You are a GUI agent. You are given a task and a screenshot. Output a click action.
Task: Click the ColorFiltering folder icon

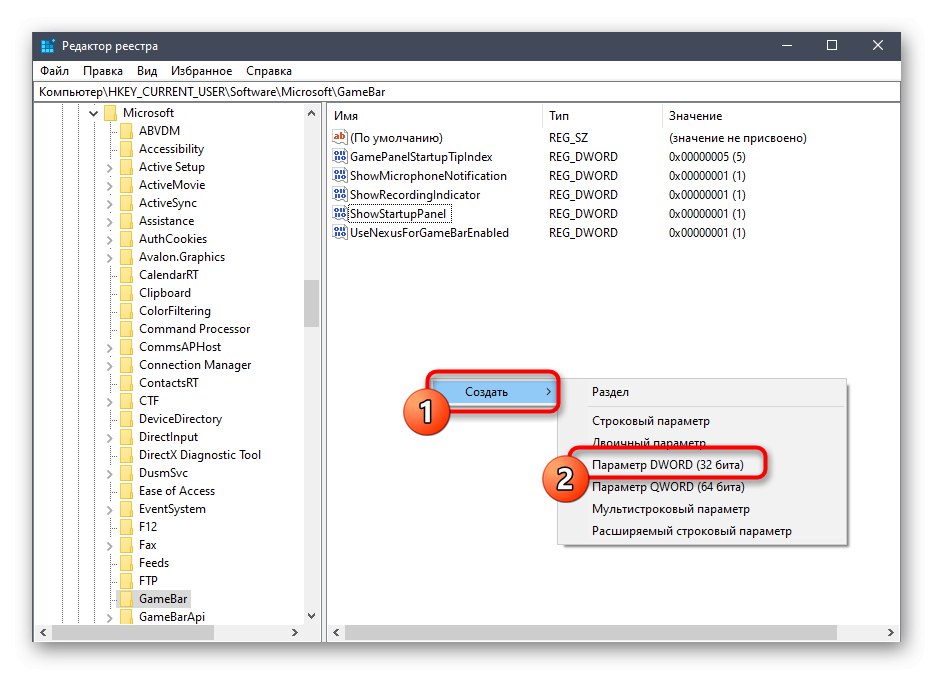(126, 311)
